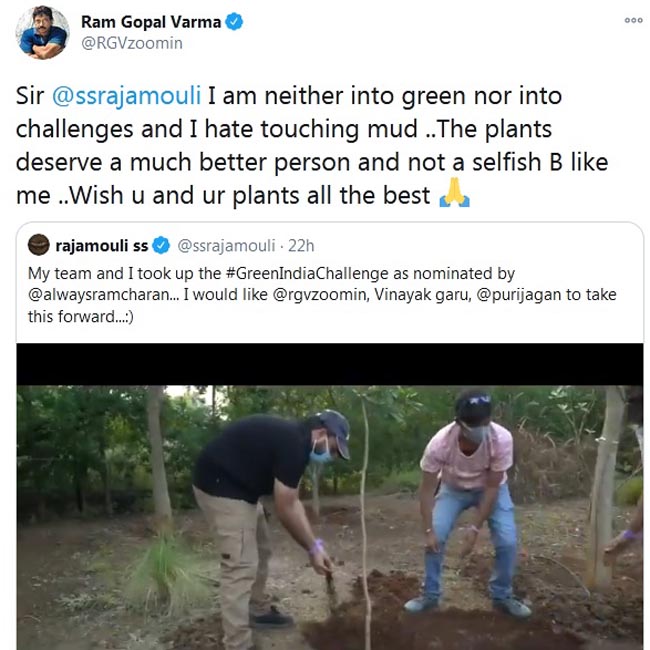Open the @RGVzoomin handle under the name
The image size is (650, 650).
(x=130, y=44)
